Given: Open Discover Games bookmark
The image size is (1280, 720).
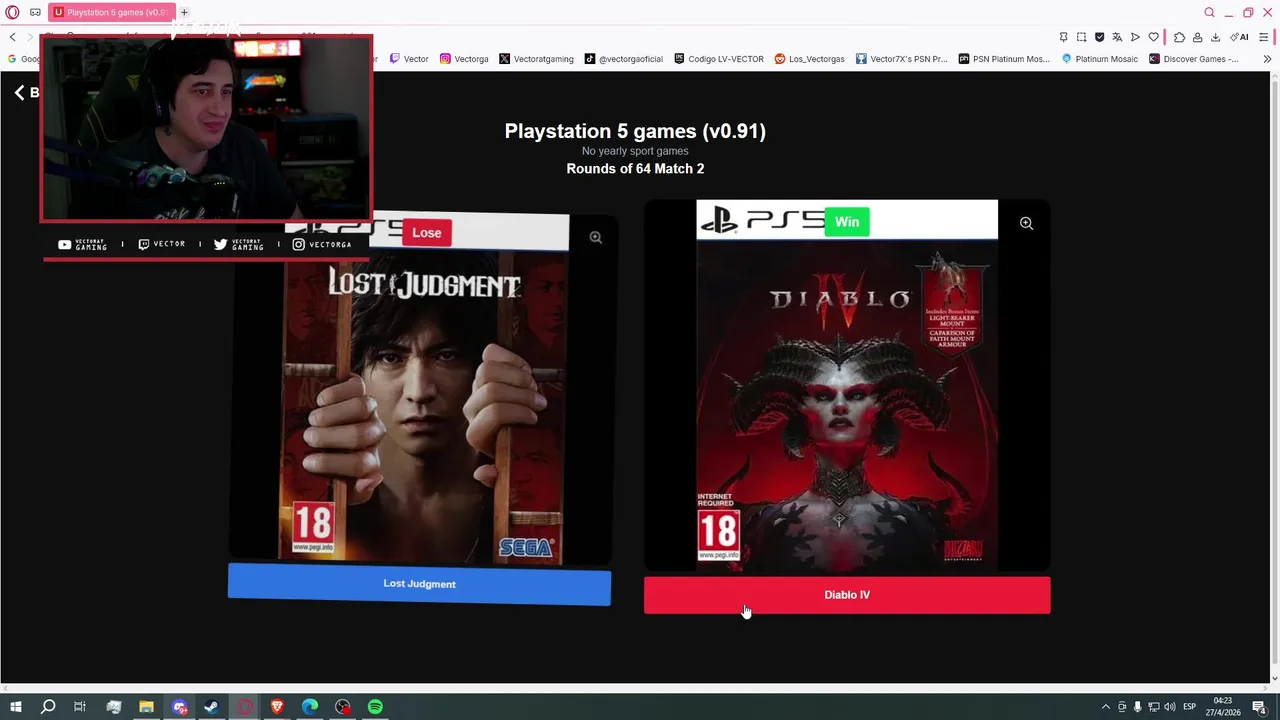Looking at the screenshot, I should [x=1194, y=59].
